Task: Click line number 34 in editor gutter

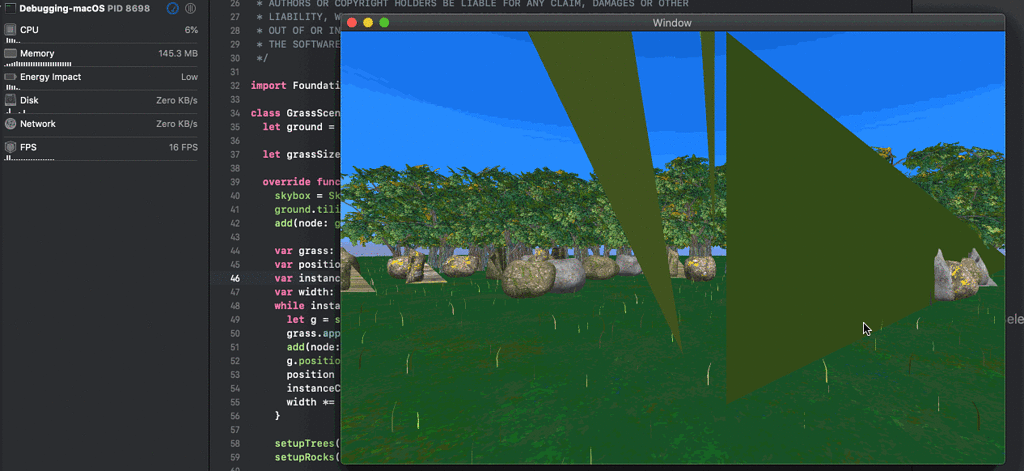Action: click(x=235, y=113)
